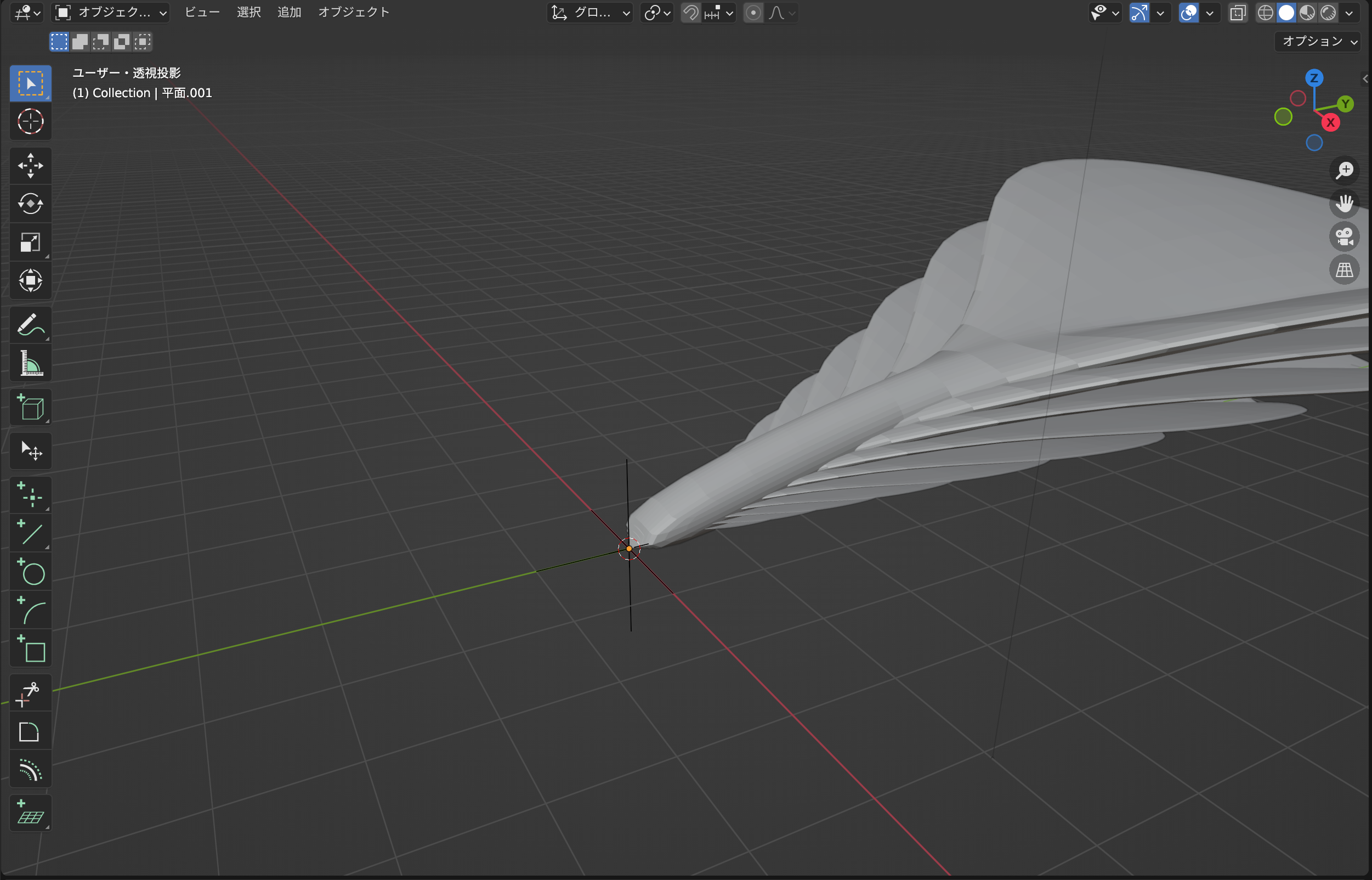Open the snapping settings dropdown
This screenshot has height=880, width=1372.
coord(719,13)
